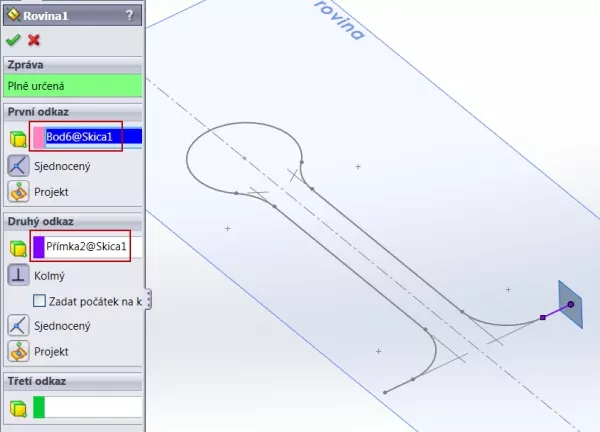Click the Bod6@Skica1 reference field
Viewport: 600px width, 432px height.
tap(92, 136)
